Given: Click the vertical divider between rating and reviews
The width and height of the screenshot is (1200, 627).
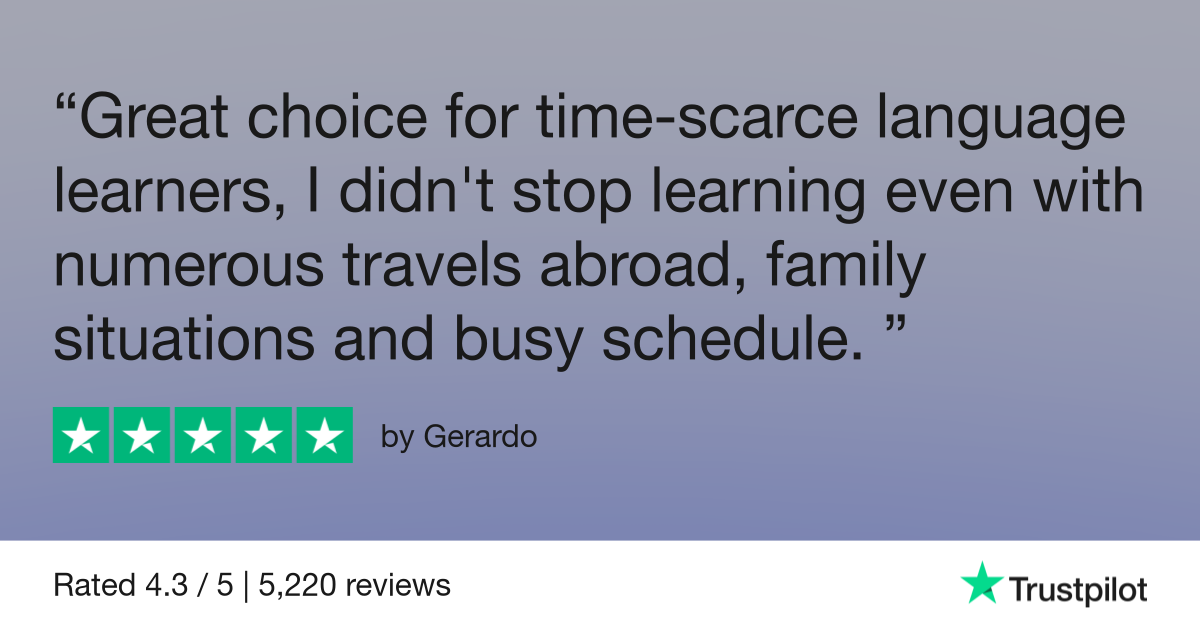Looking at the screenshot, I should tap(243, 585).
